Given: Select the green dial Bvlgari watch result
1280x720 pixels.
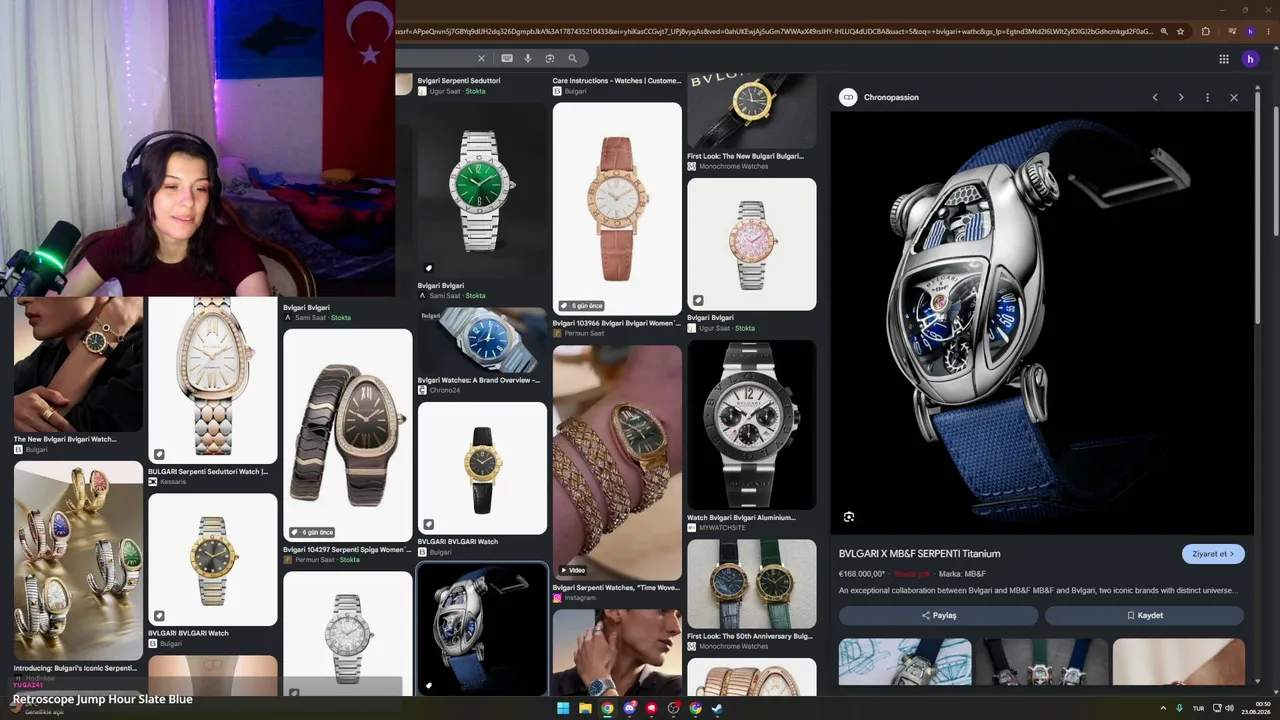Looking at the screenshot, I should click(x=482, y=190).
